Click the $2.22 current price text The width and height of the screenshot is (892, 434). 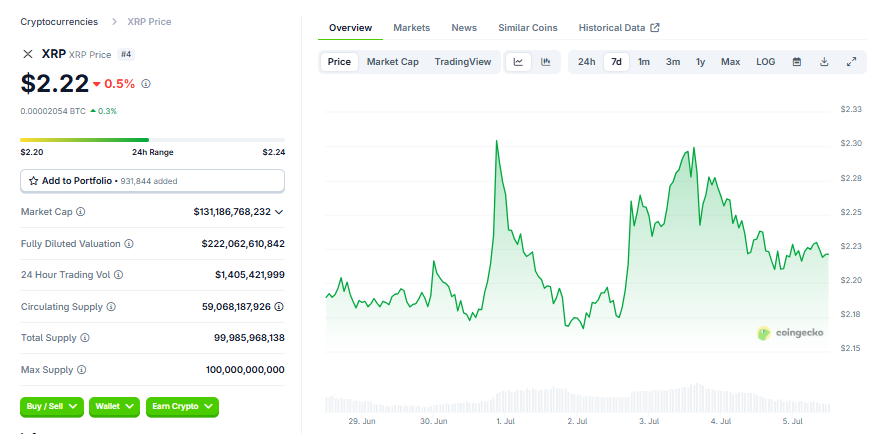tap(55, 84)
